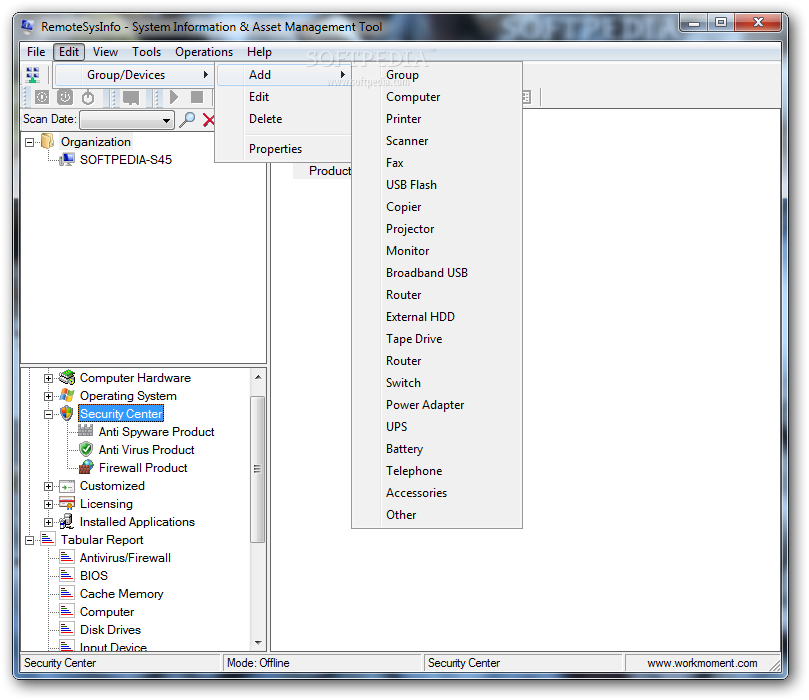Click the network scan computers toolbar icon
The height and width of the screenshot is (700, 809).
33,75
